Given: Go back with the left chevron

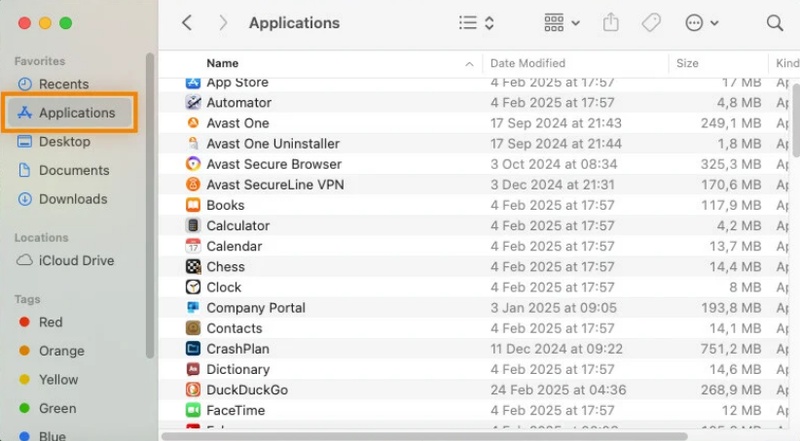Looking at the screenshot, I should pos(187,23).
